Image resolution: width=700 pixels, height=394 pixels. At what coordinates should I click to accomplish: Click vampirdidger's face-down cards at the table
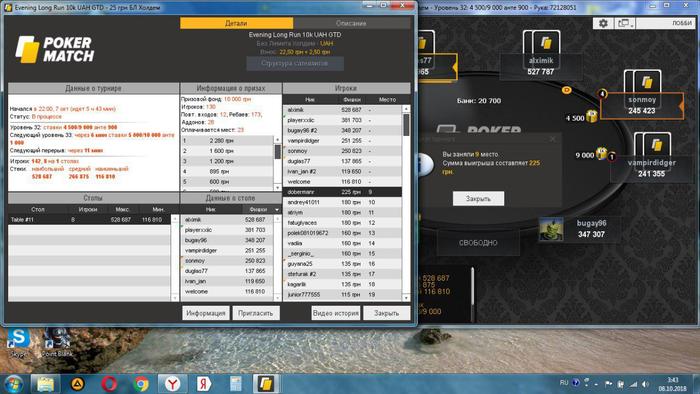(x=653, y=145)
